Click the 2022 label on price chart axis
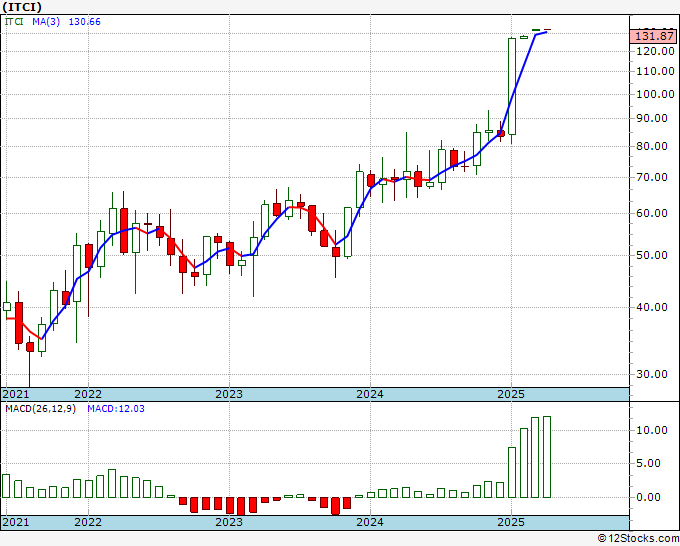 pos(88,394)
